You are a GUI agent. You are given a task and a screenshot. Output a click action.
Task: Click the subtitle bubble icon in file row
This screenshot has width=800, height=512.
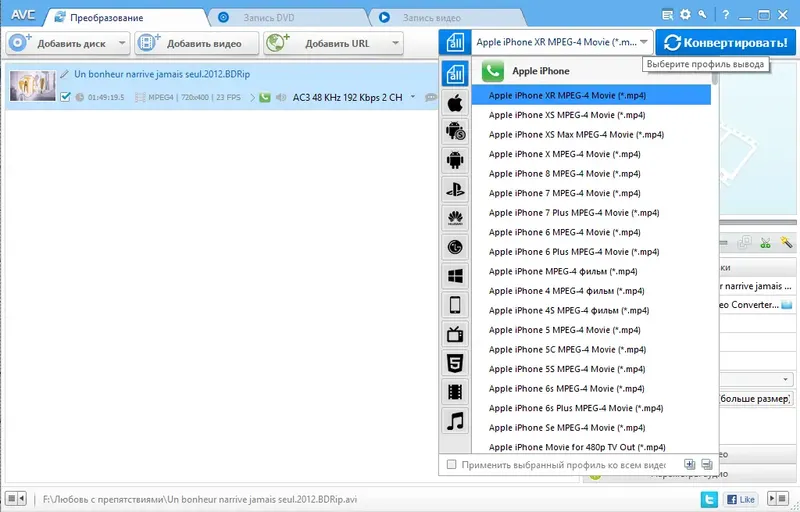[431, 97]
